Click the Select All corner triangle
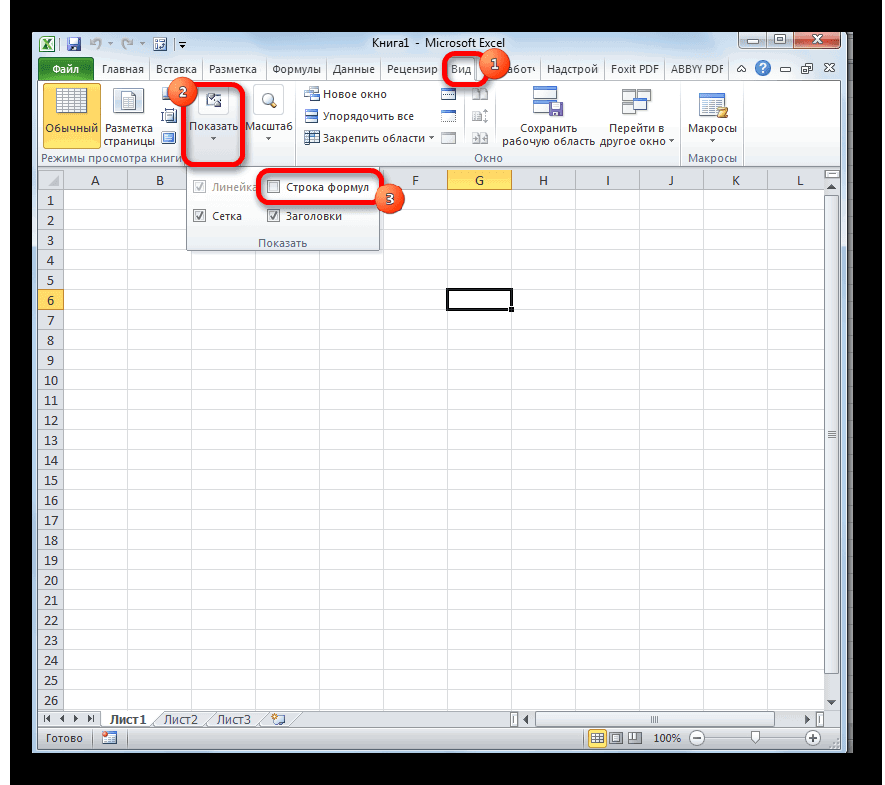 click(51, 181)
